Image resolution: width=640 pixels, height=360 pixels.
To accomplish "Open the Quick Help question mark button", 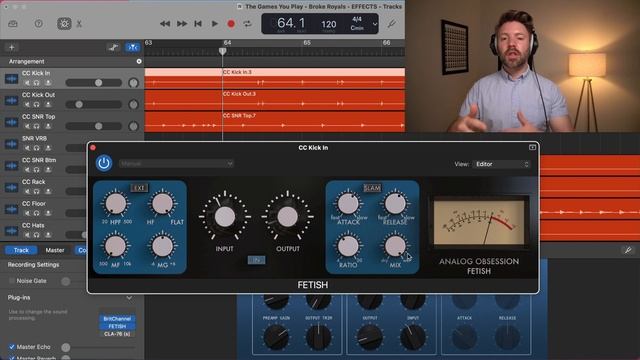I will (39, 24).
